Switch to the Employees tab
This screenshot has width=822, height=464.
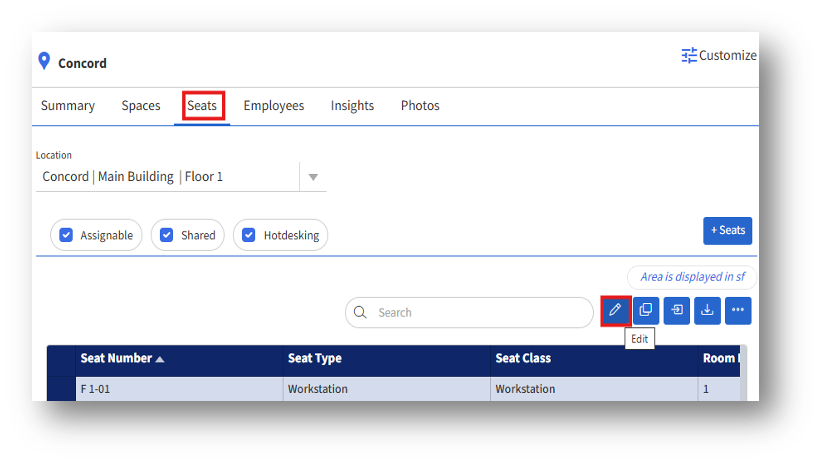274,105
